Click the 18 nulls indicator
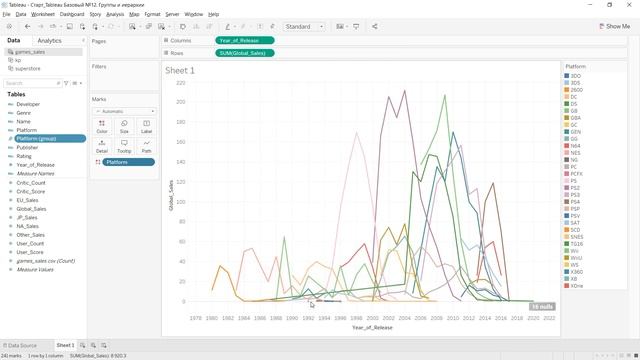 (542, 307)
